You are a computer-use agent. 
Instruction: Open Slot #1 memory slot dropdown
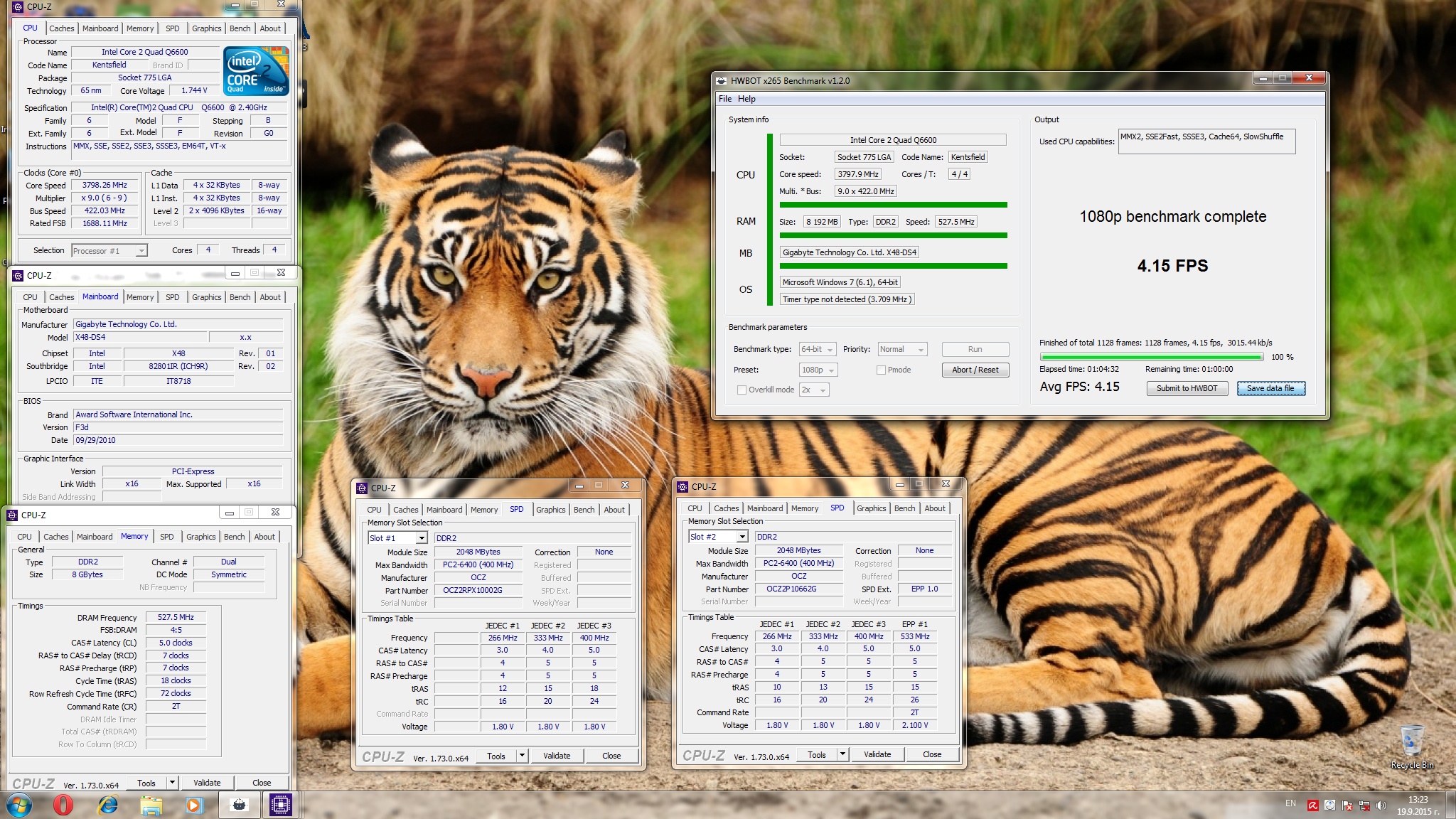pyautogui.click(x=397, y=538)
